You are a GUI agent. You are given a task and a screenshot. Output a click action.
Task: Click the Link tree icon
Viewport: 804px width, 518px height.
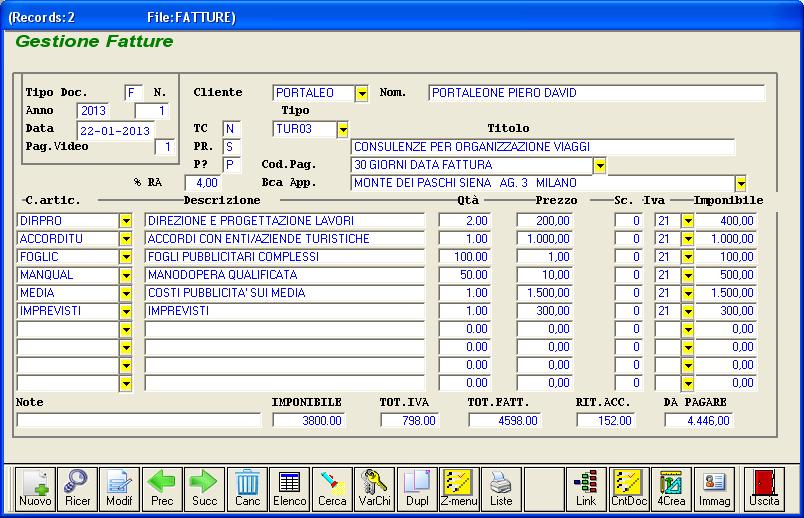coord(586,489)
